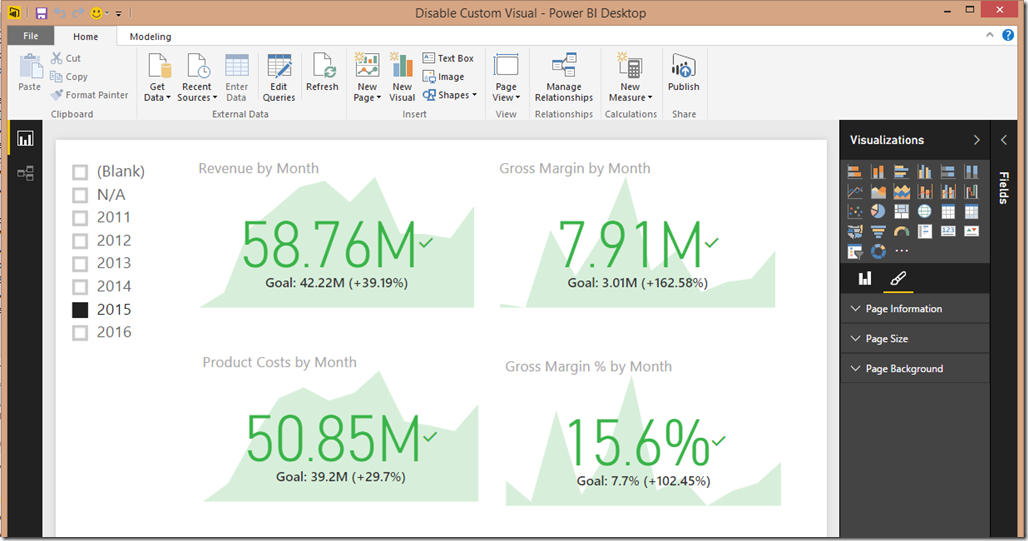Open the File menu tab

click(31, 36)
